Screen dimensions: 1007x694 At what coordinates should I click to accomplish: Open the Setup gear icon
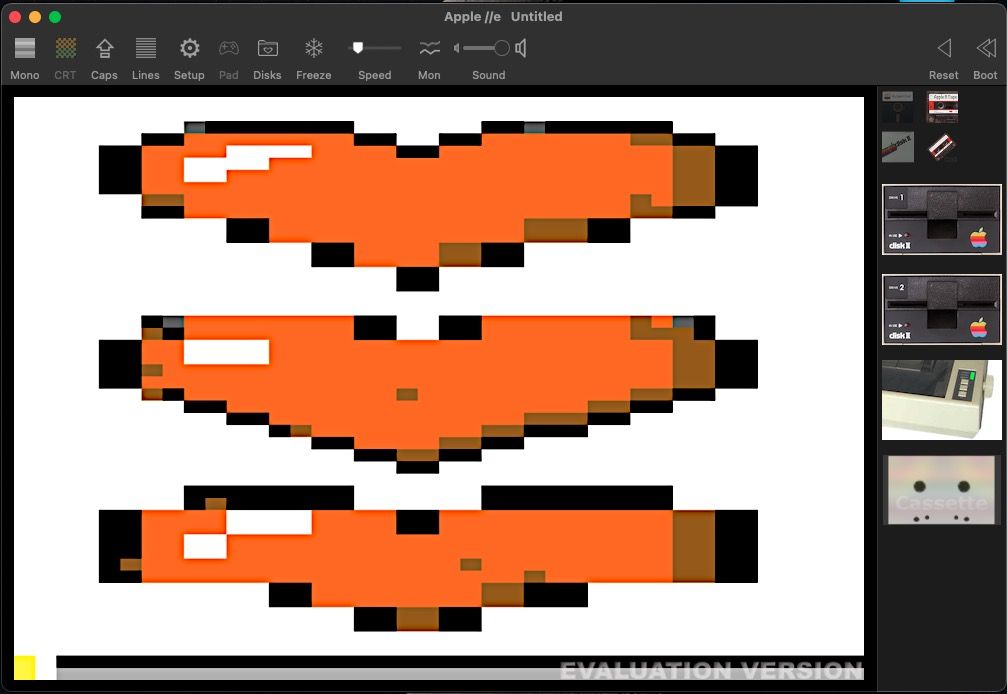point(189,48)
